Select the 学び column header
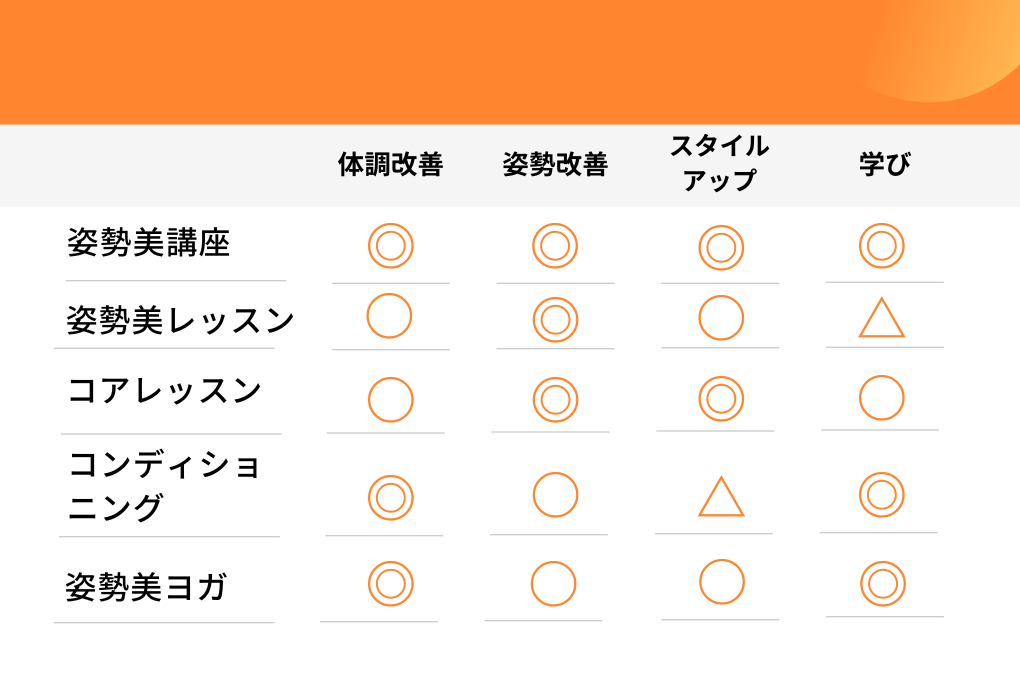The image size is (1020, 681). [x=884, y=164]
